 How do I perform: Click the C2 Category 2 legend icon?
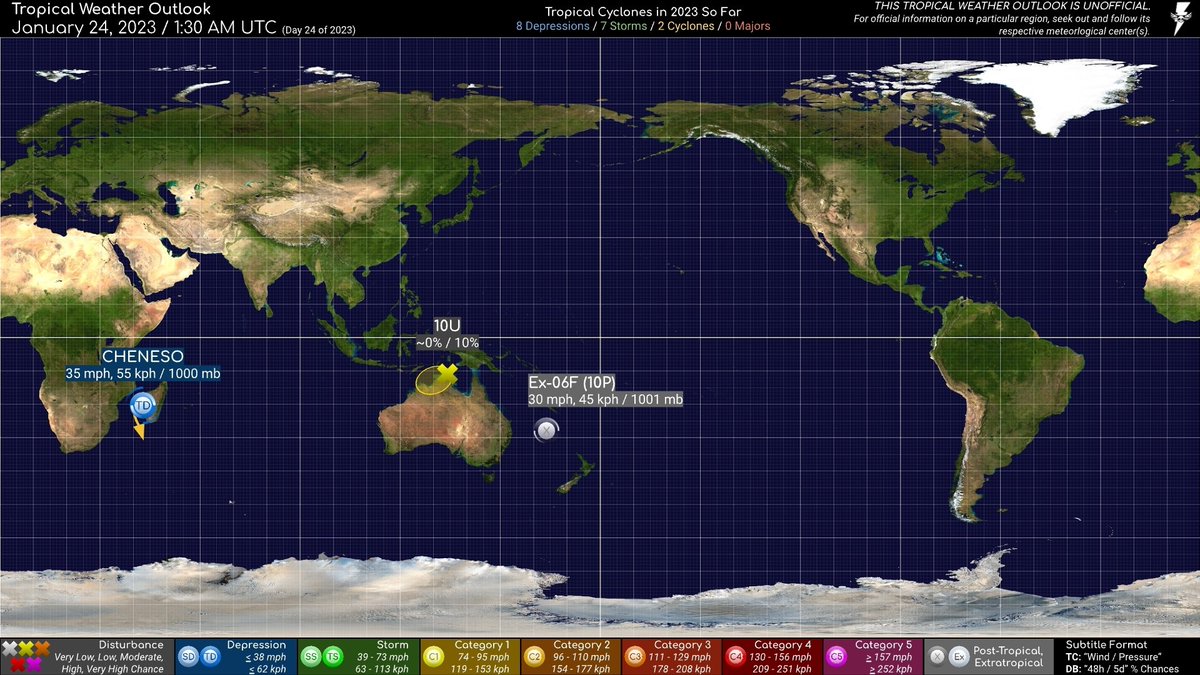point(534,656)
